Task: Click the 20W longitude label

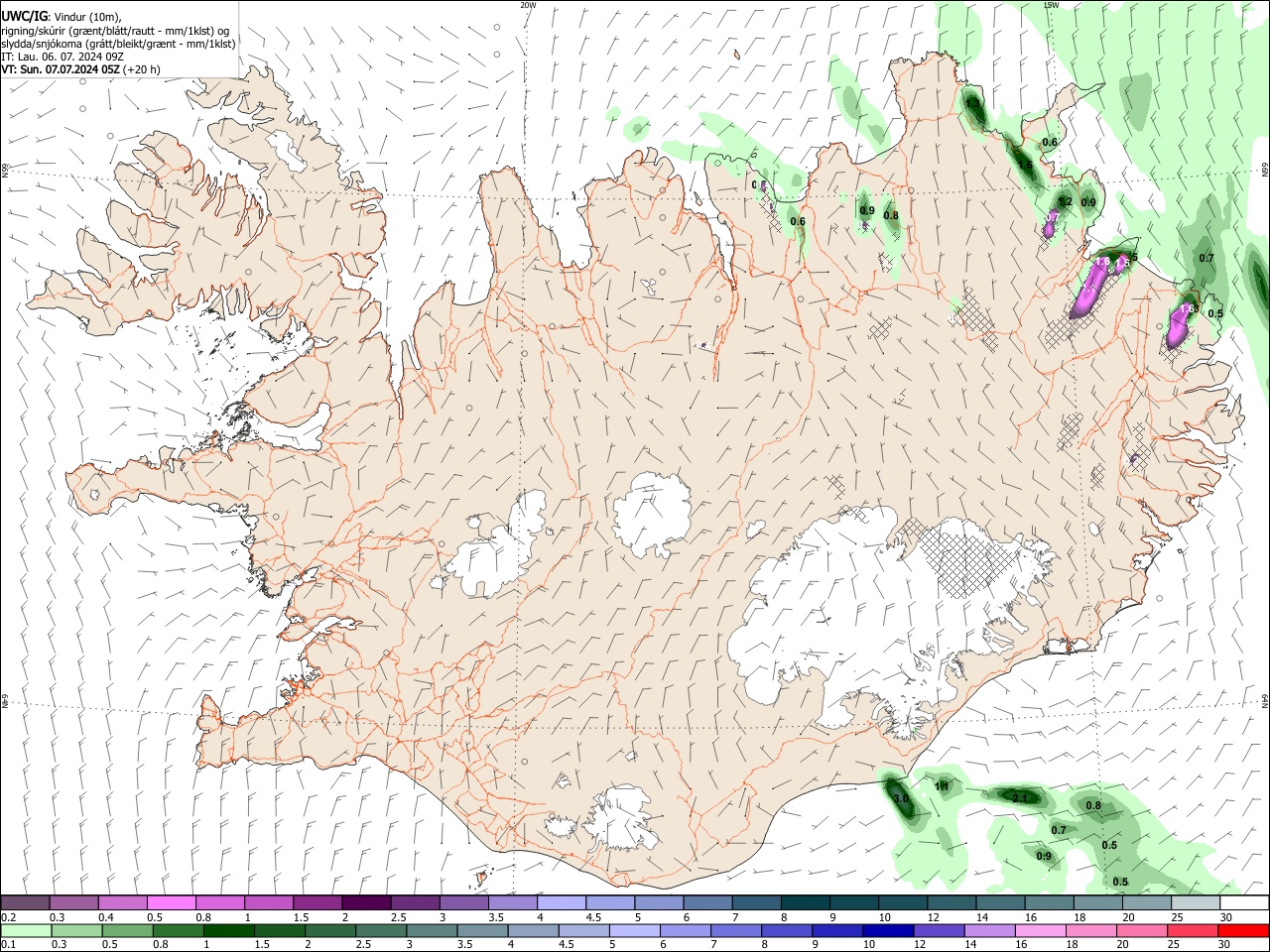Action: (528, 5)
